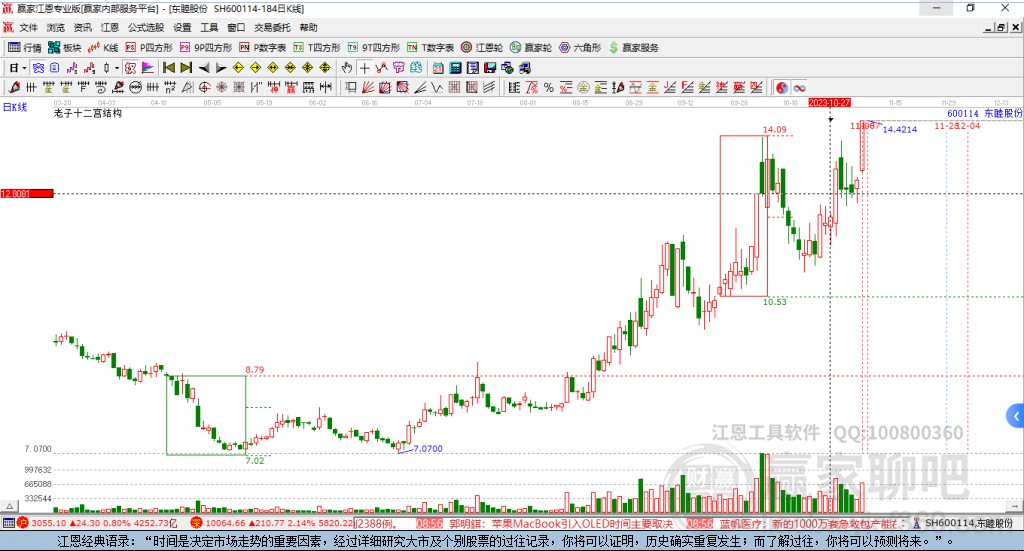Toggle the colorful flag icon after 权 button
This screenshot has height=551, width=1024.
pyautogui.click(x=148, y=68)
